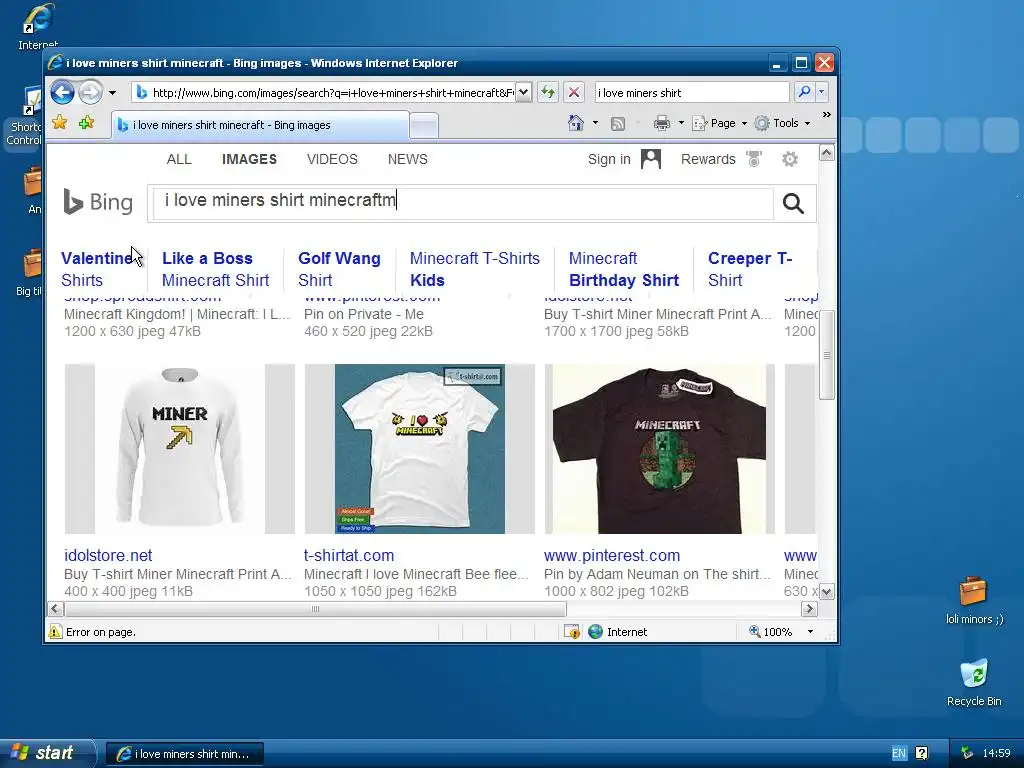This screenshot has height=768, width=1024.
Task: Open Bing Rewards link
Action: 708,159
